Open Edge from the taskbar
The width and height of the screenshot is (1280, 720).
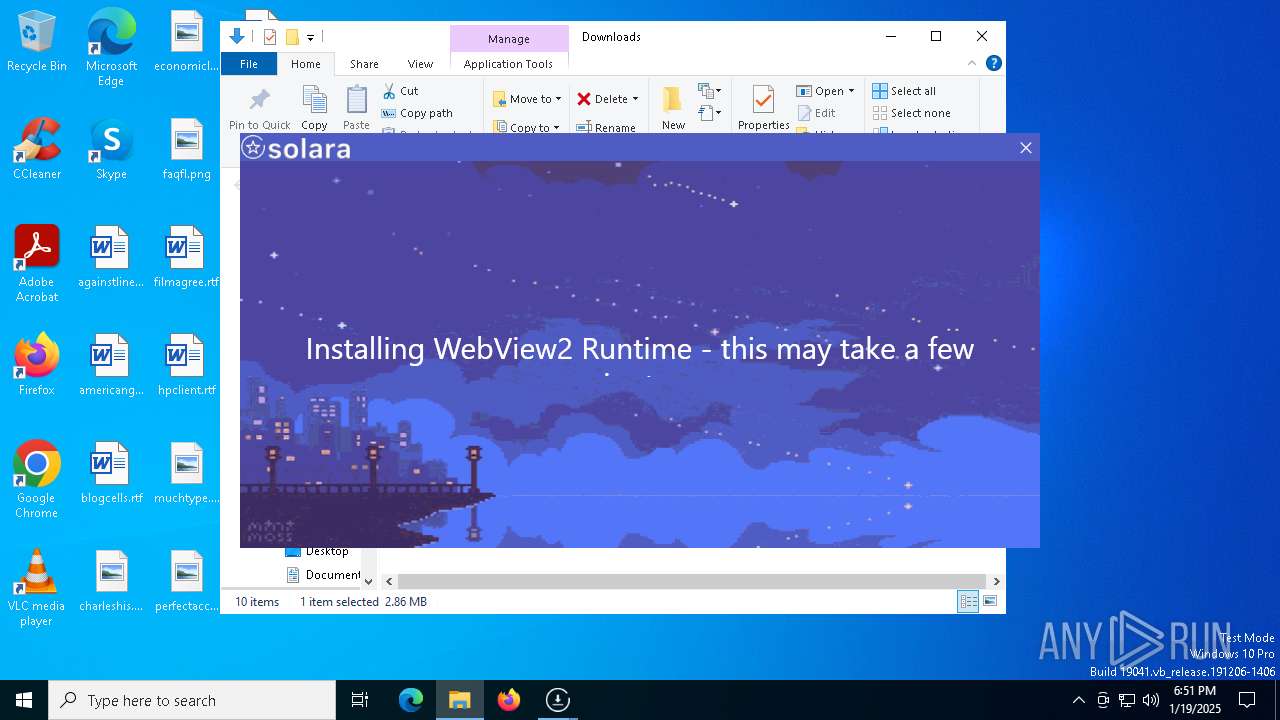(x=411, y=700)
